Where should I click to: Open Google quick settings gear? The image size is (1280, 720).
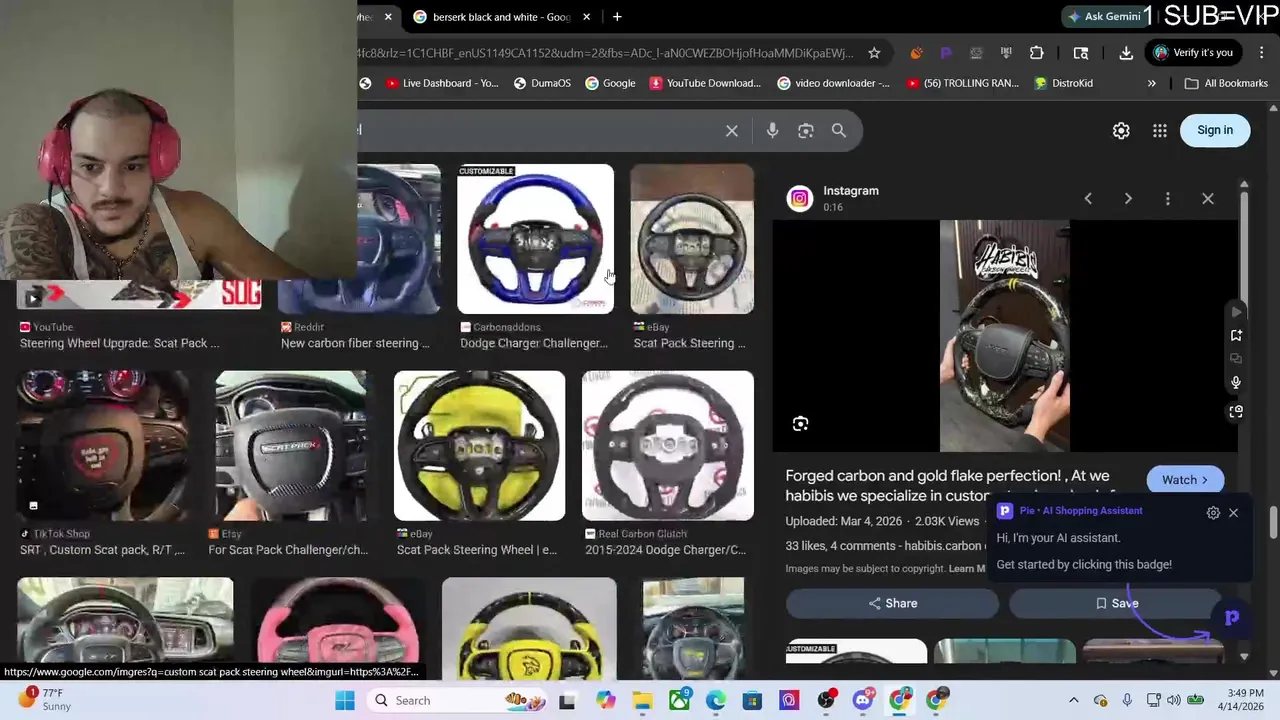click(1121, 130)
